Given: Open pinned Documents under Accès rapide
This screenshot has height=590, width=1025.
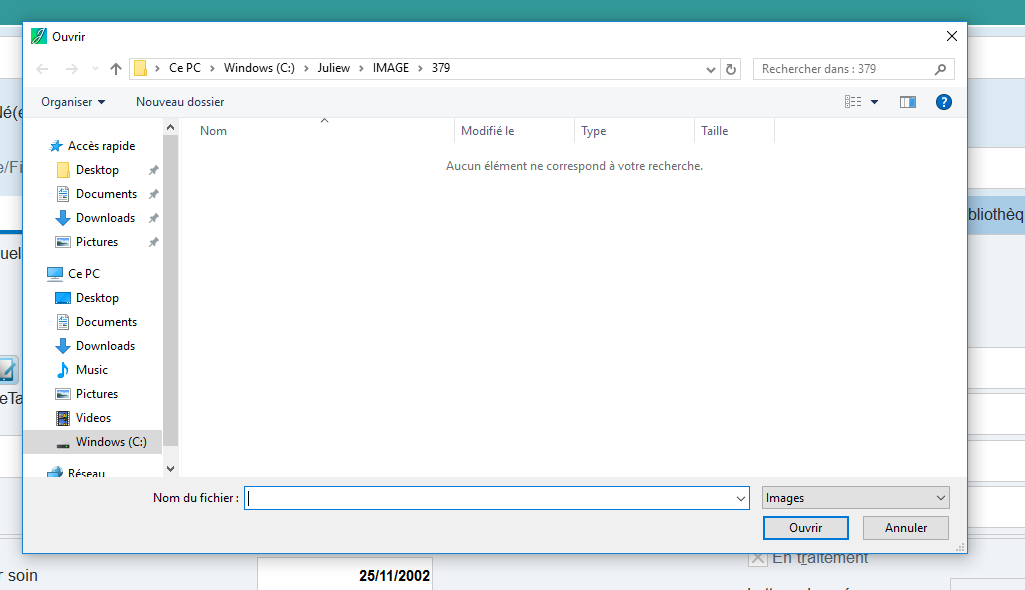Looking at the screenshot, I should pyautogui.click(x=106, y=194).
